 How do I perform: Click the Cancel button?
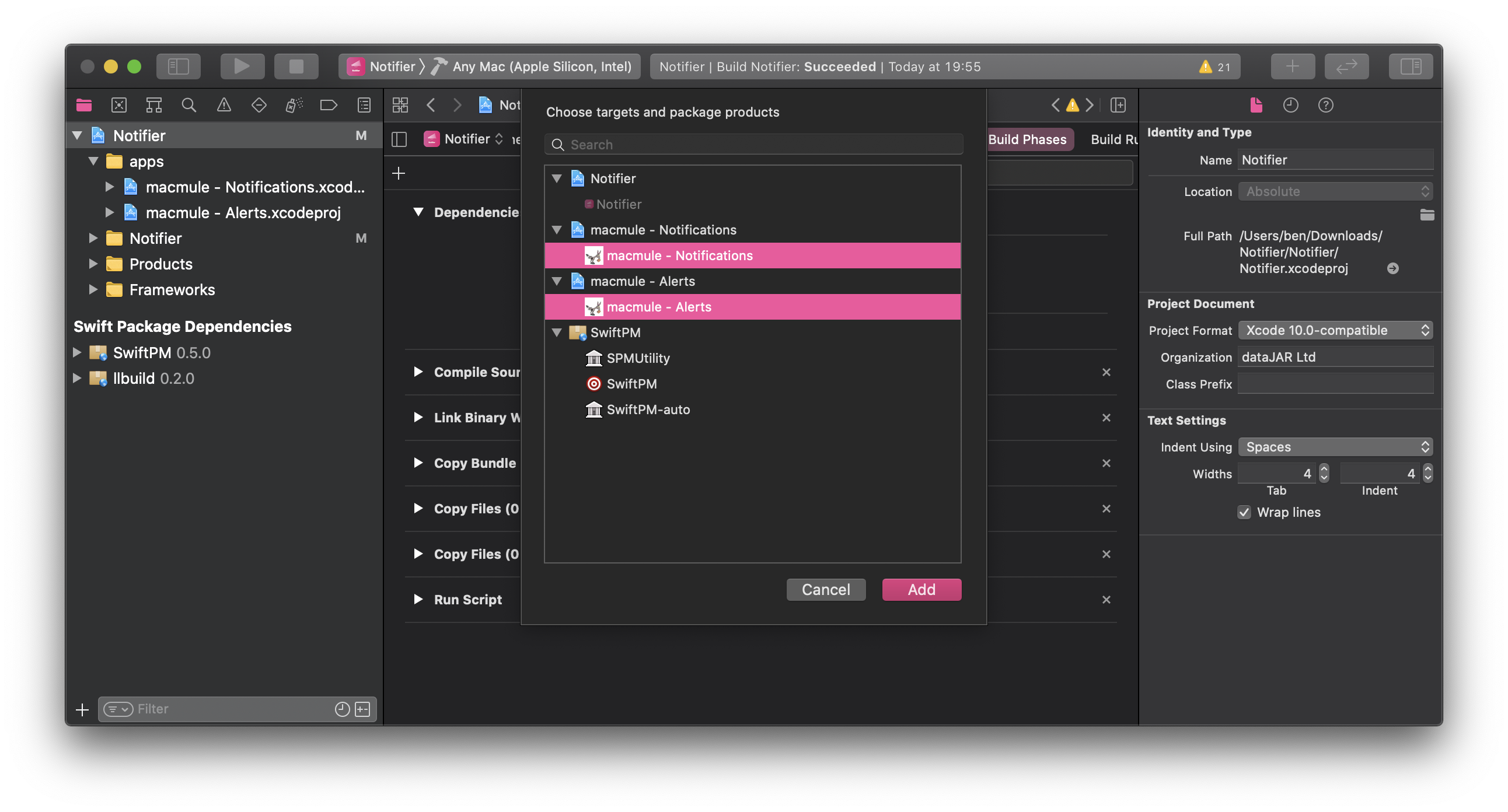tap(825, 590)
